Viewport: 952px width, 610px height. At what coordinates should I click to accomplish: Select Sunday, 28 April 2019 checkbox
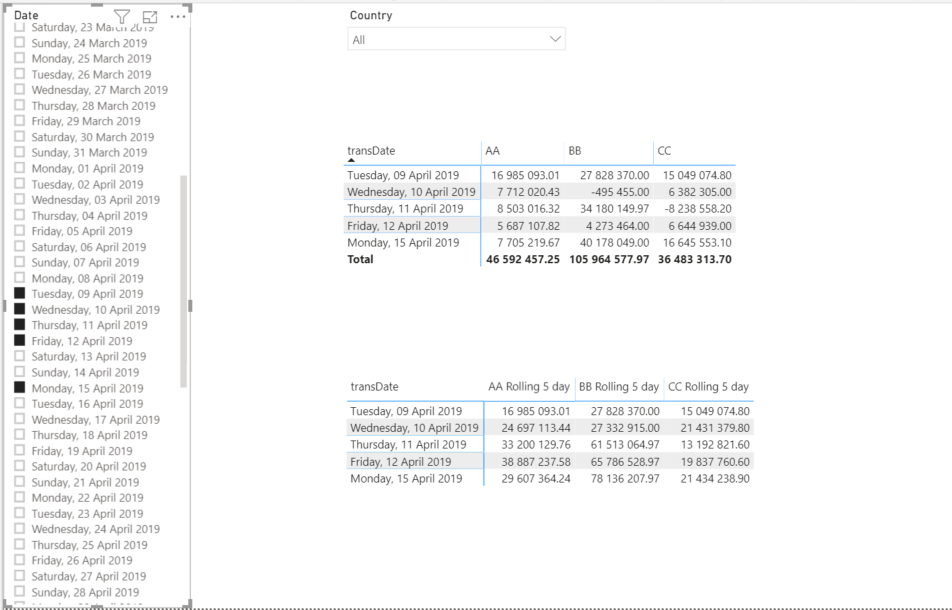click(x=19, y=592)
